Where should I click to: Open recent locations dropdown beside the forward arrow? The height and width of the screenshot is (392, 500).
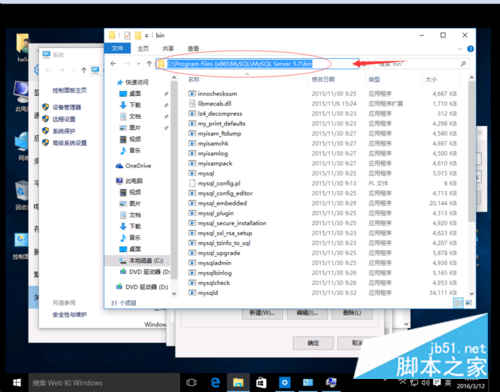[x=139, y=63]
